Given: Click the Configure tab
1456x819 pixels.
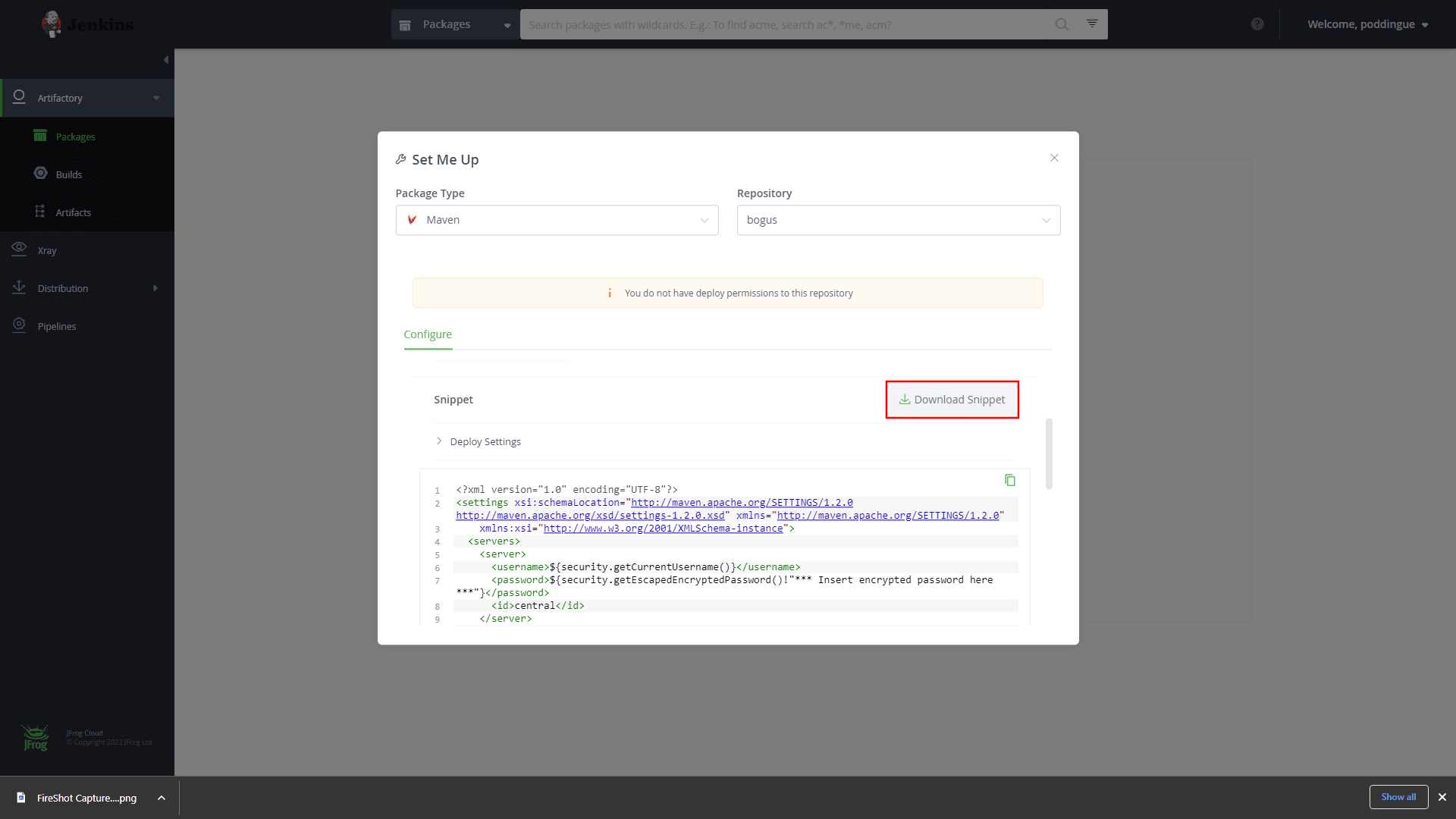Looking at the screenshot, I should [x=428, y=334].
